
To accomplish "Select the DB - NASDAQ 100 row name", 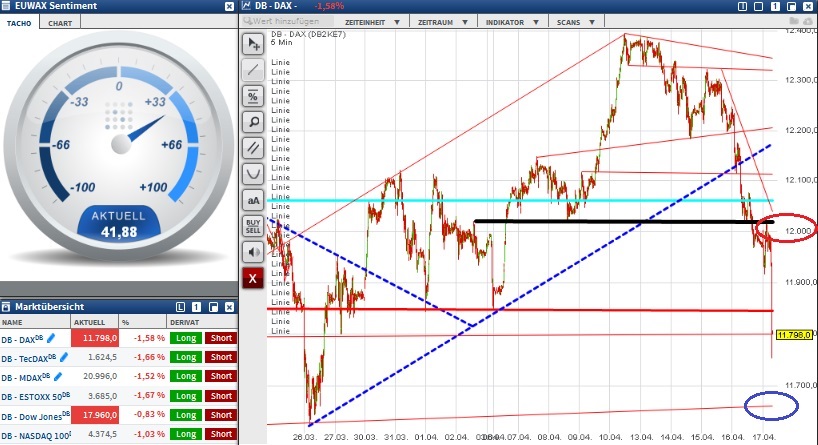I will pyautogui.click(x=36, y=435).
